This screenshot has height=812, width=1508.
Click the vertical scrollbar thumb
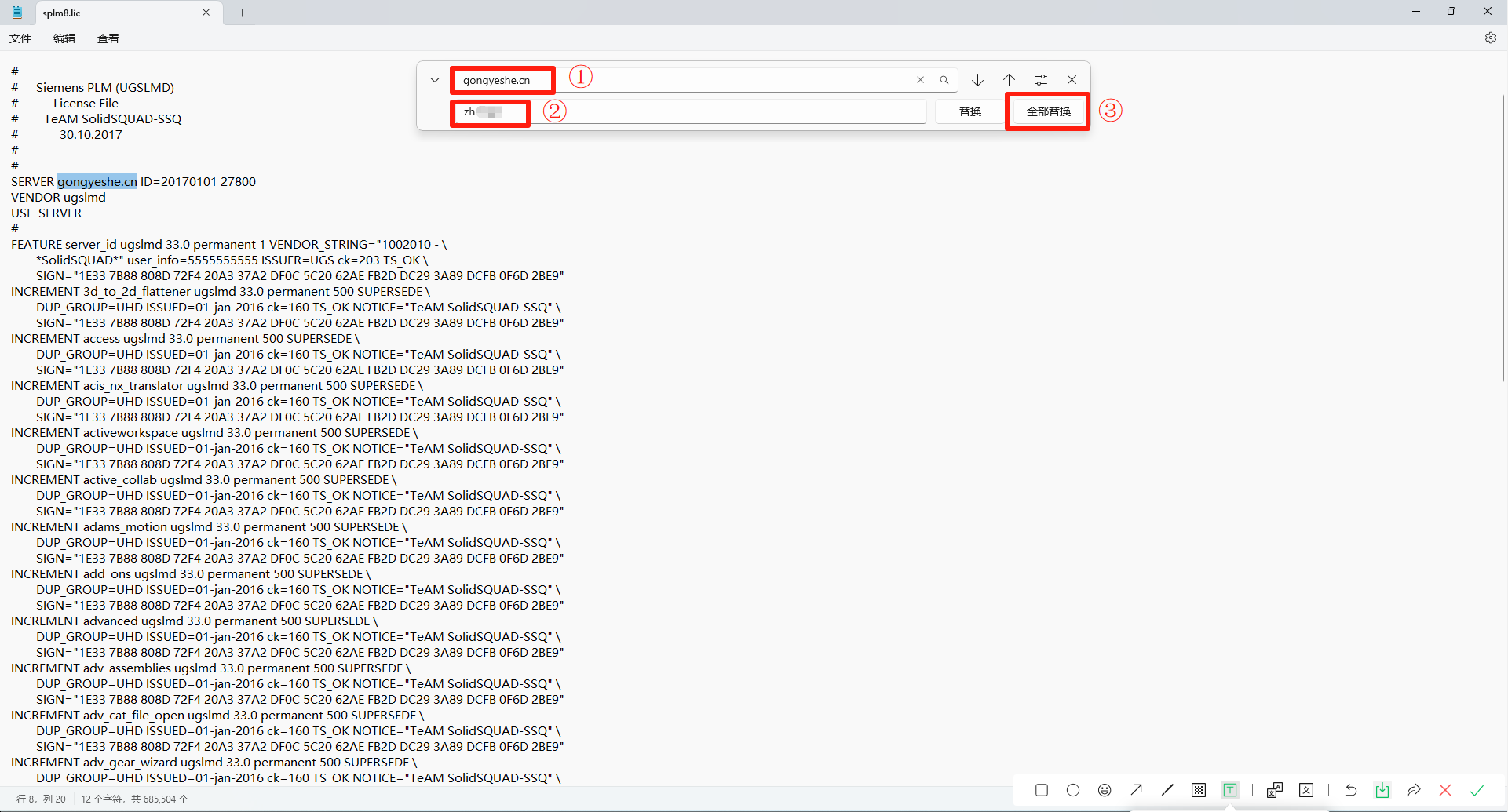[x=1503, y=235]
